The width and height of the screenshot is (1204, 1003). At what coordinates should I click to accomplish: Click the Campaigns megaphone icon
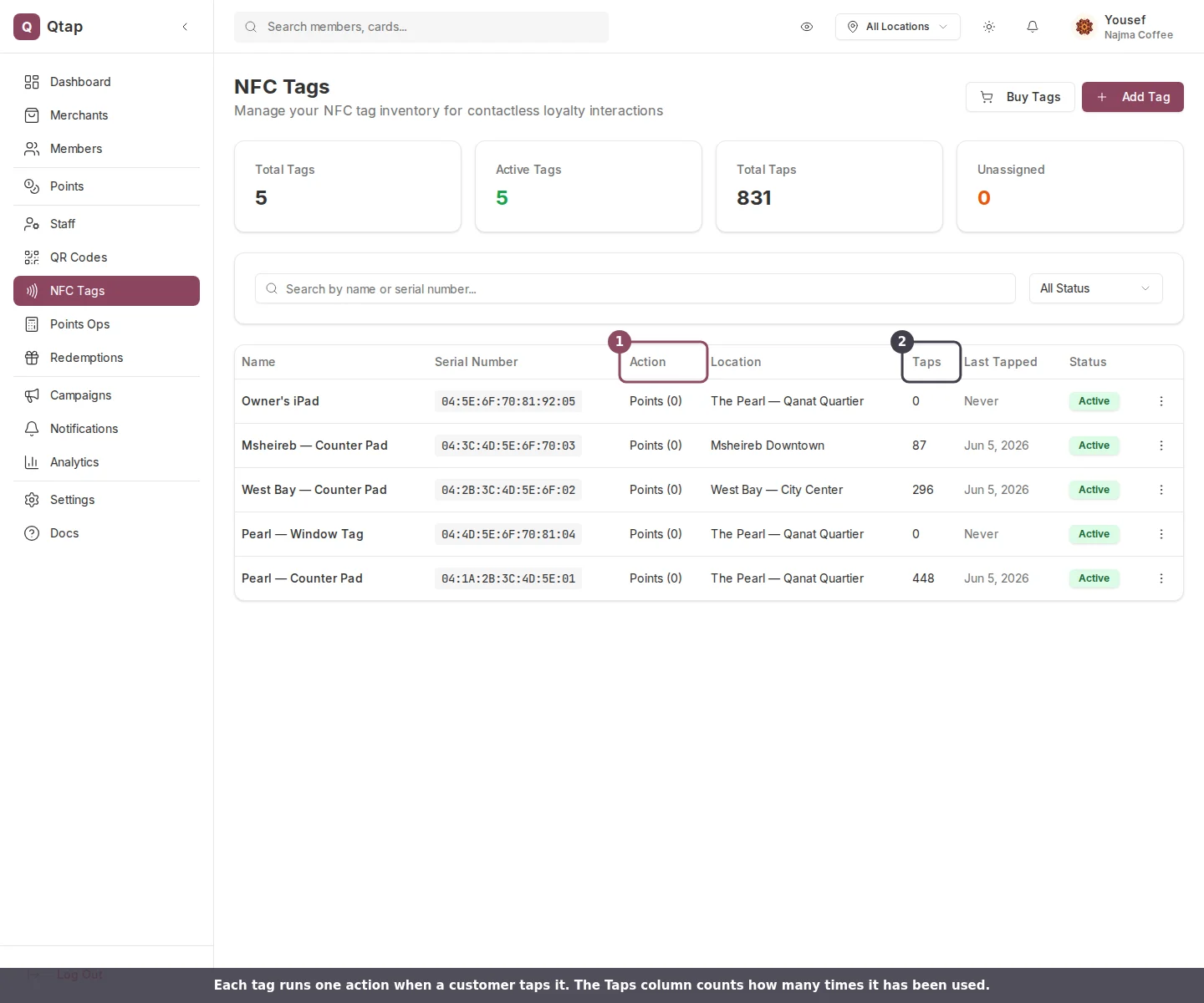click(32, 395)
